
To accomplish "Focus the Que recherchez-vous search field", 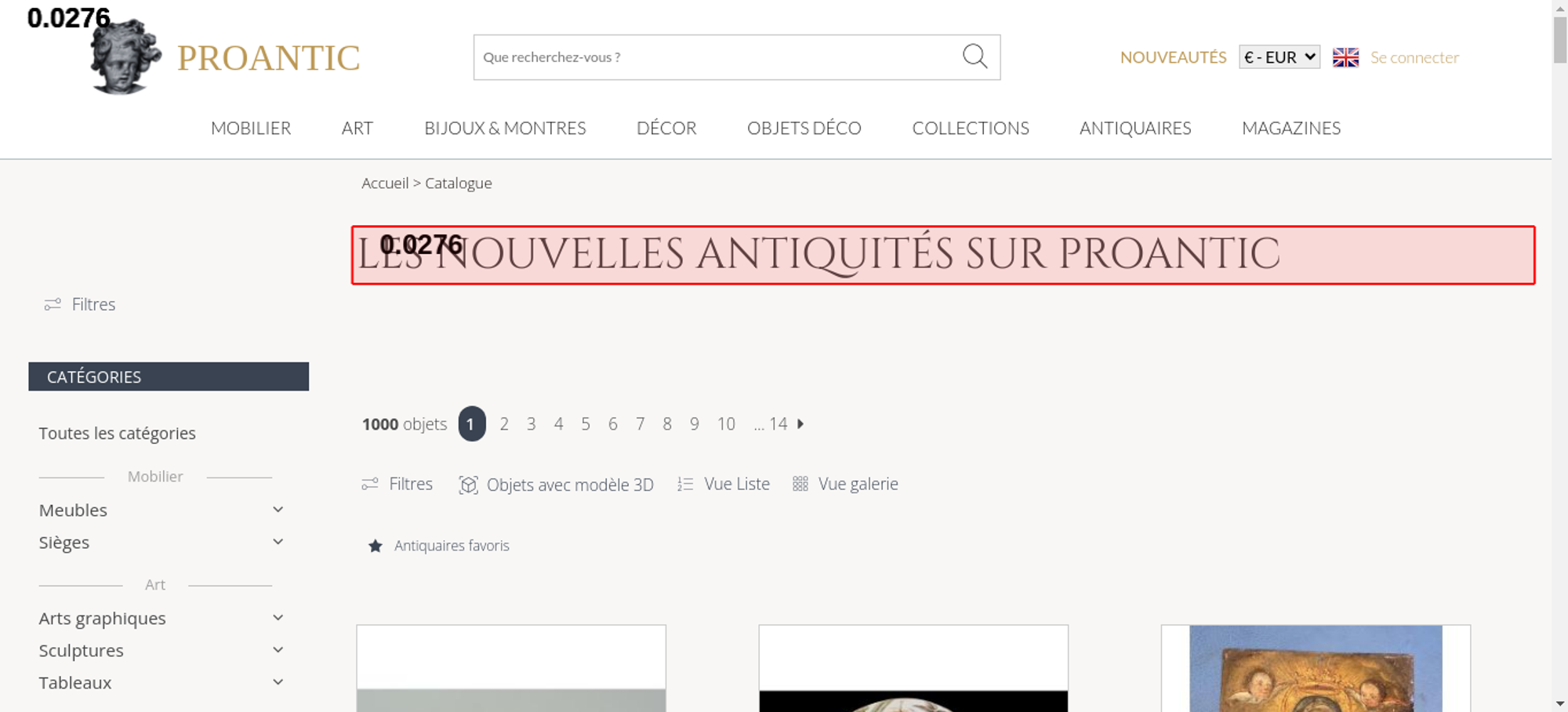I will (x=717, y=57).
